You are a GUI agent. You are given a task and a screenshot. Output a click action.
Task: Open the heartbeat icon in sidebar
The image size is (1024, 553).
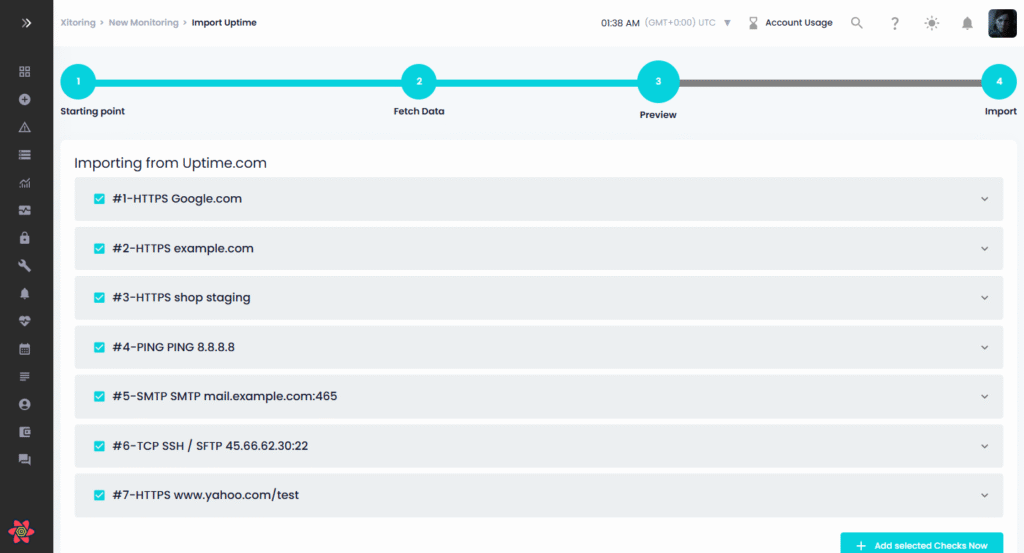pyautogui.click(x=25, y=321)
